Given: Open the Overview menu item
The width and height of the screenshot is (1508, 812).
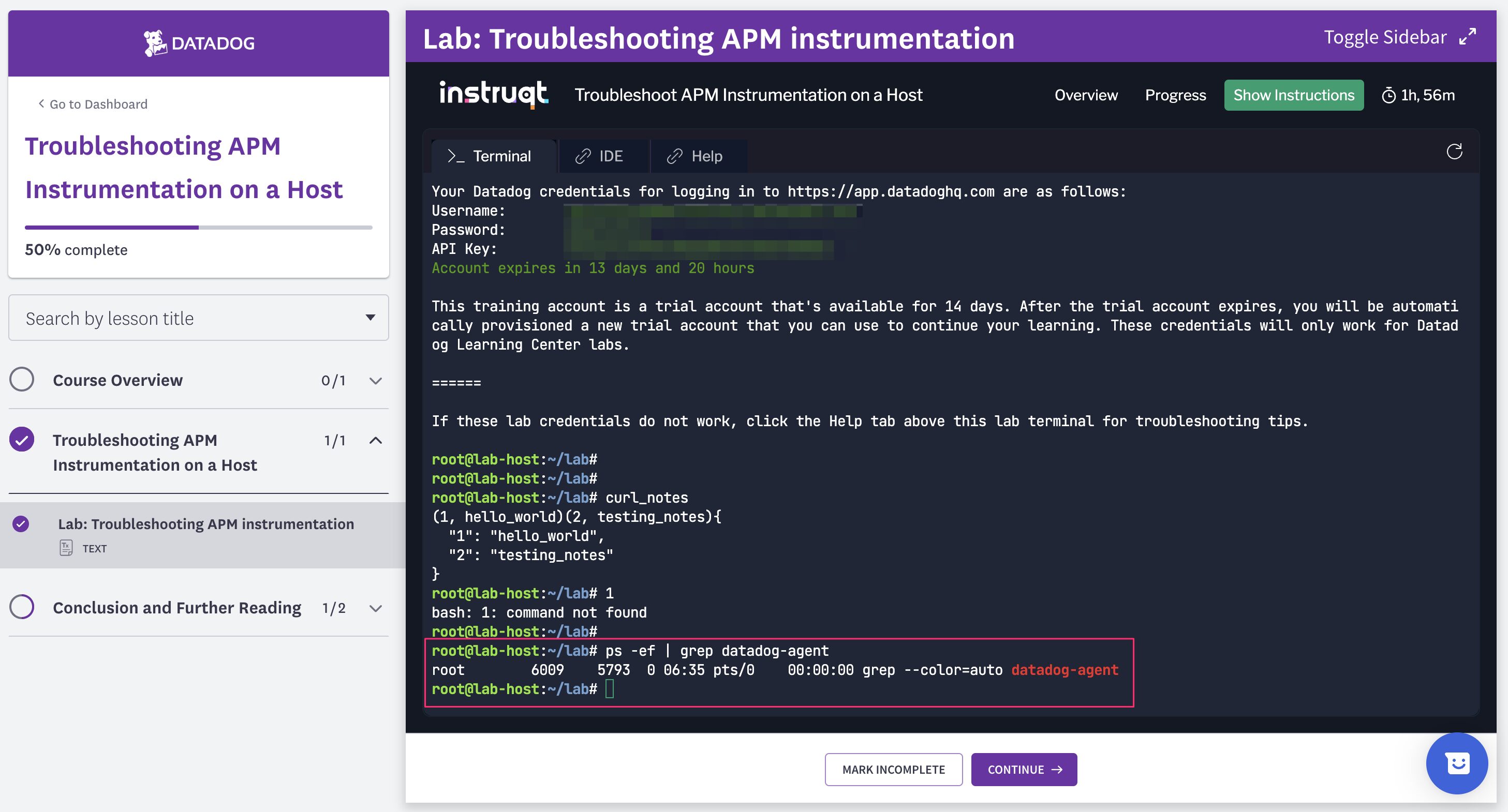Looking at the screenshot, I should 1086,95.
